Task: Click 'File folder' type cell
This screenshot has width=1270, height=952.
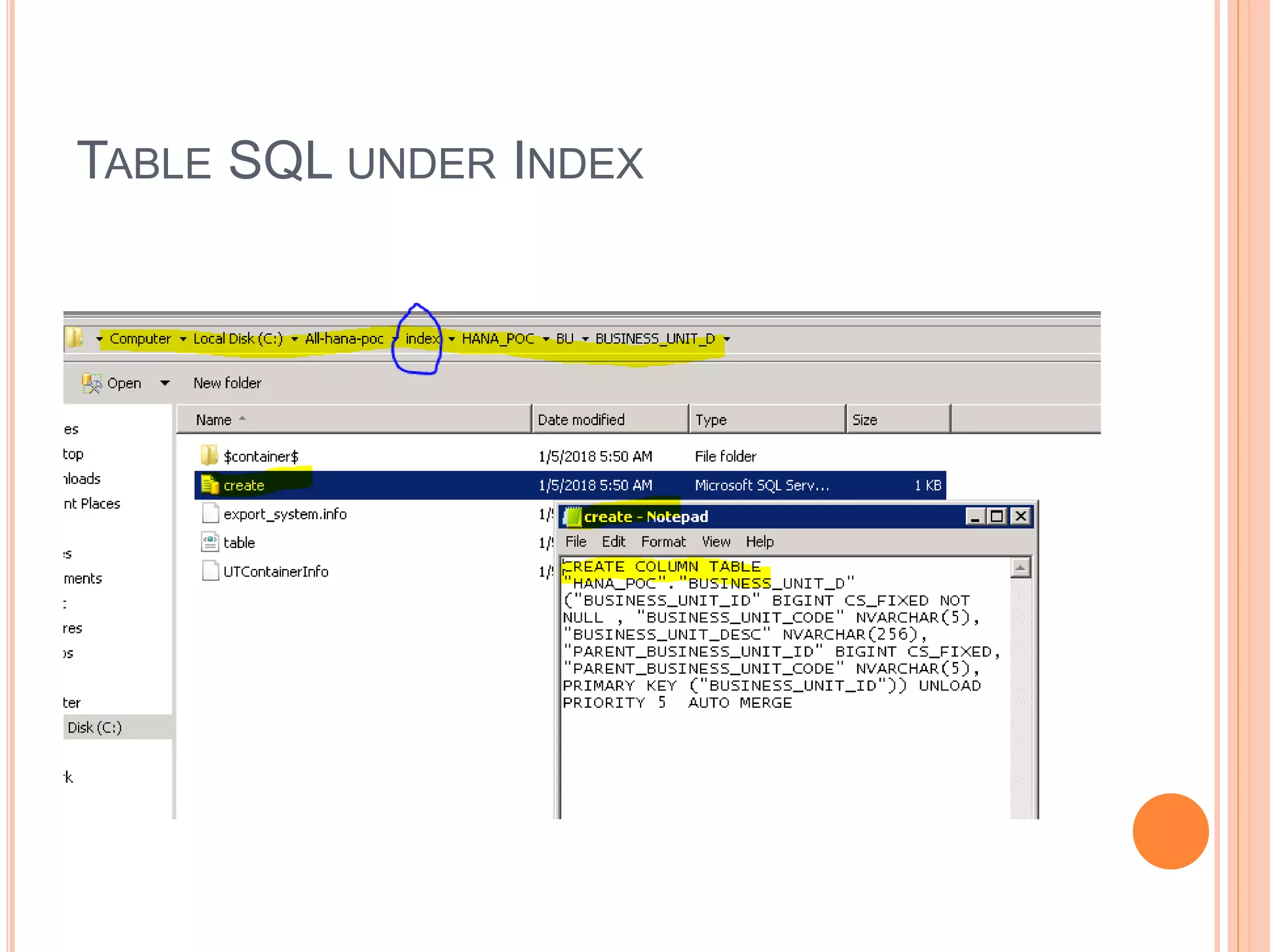Action: [726, 456]
